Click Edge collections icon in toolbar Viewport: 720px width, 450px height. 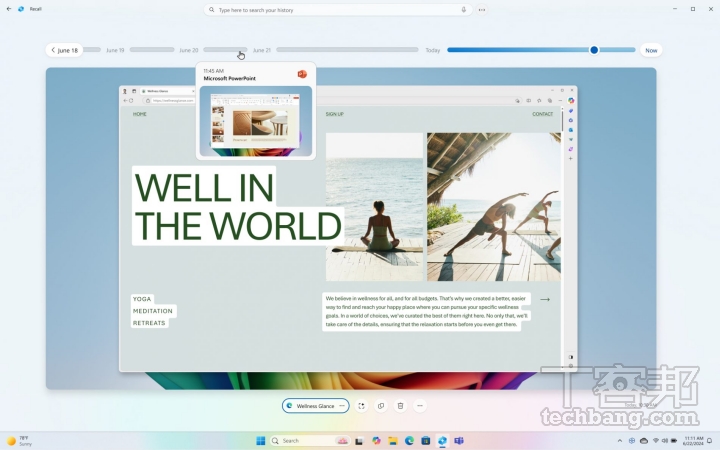(x=550, y=101)
